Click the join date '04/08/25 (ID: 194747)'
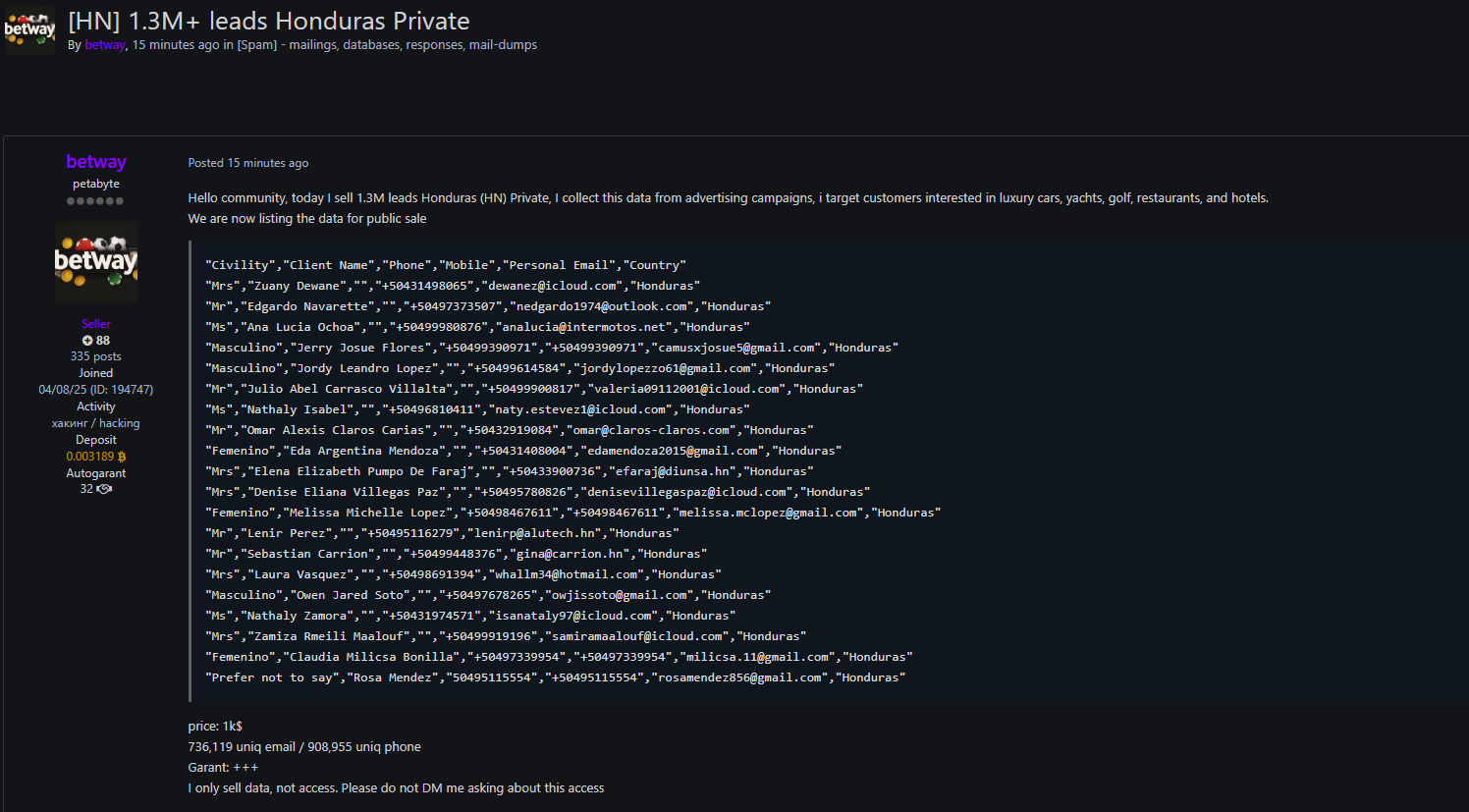 [x=96, y=390]
